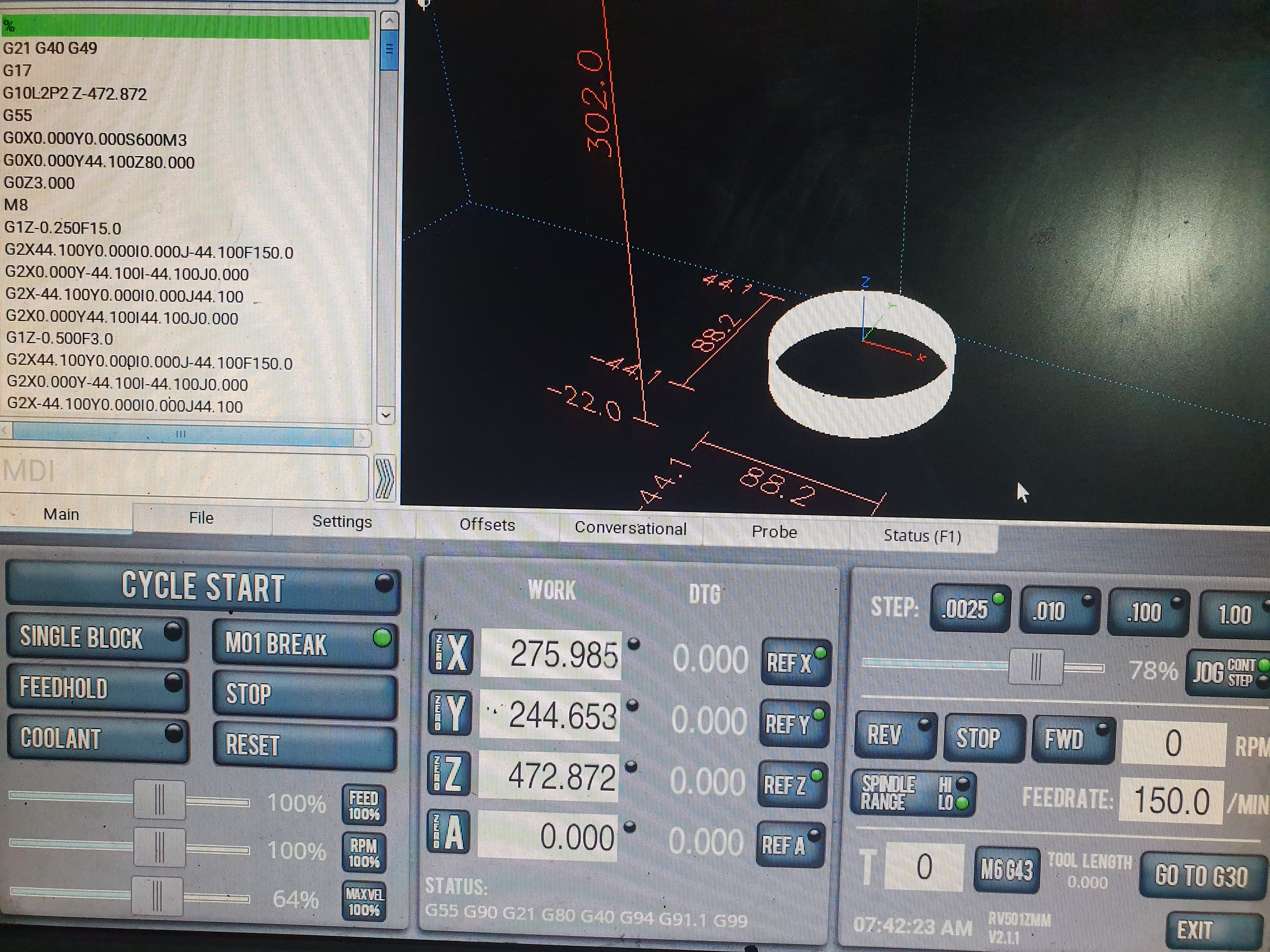
Task: Zero the X axis button
Action: [x=451, y=653]
